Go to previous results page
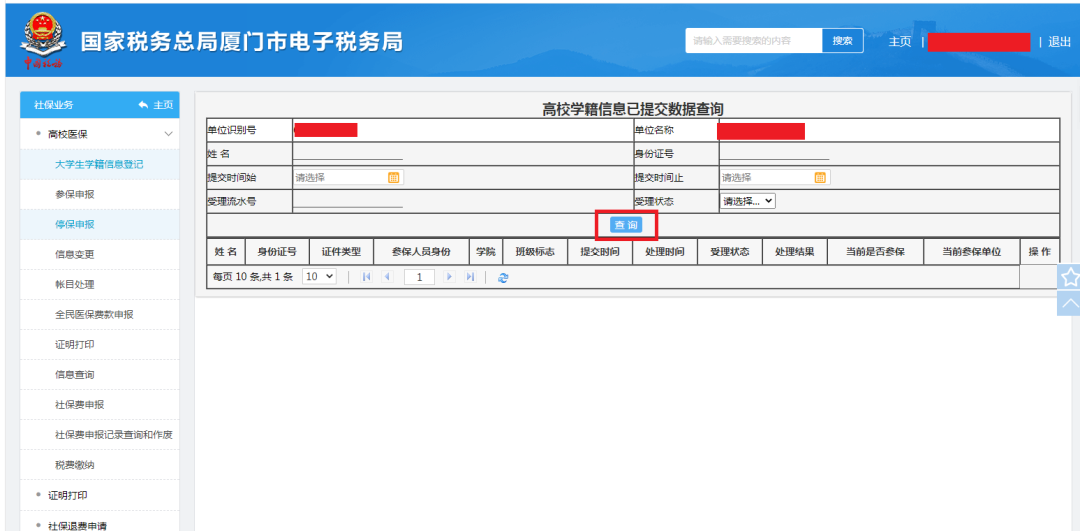Viewport: 1080px width, 531px height. tap(386, 277)
